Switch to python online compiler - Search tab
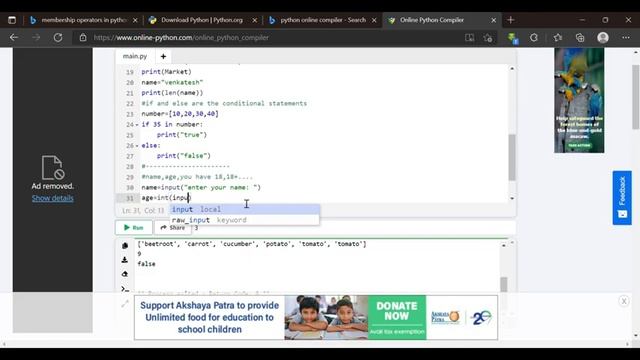Viewport: 640px width, 360px height. (322, 20)
